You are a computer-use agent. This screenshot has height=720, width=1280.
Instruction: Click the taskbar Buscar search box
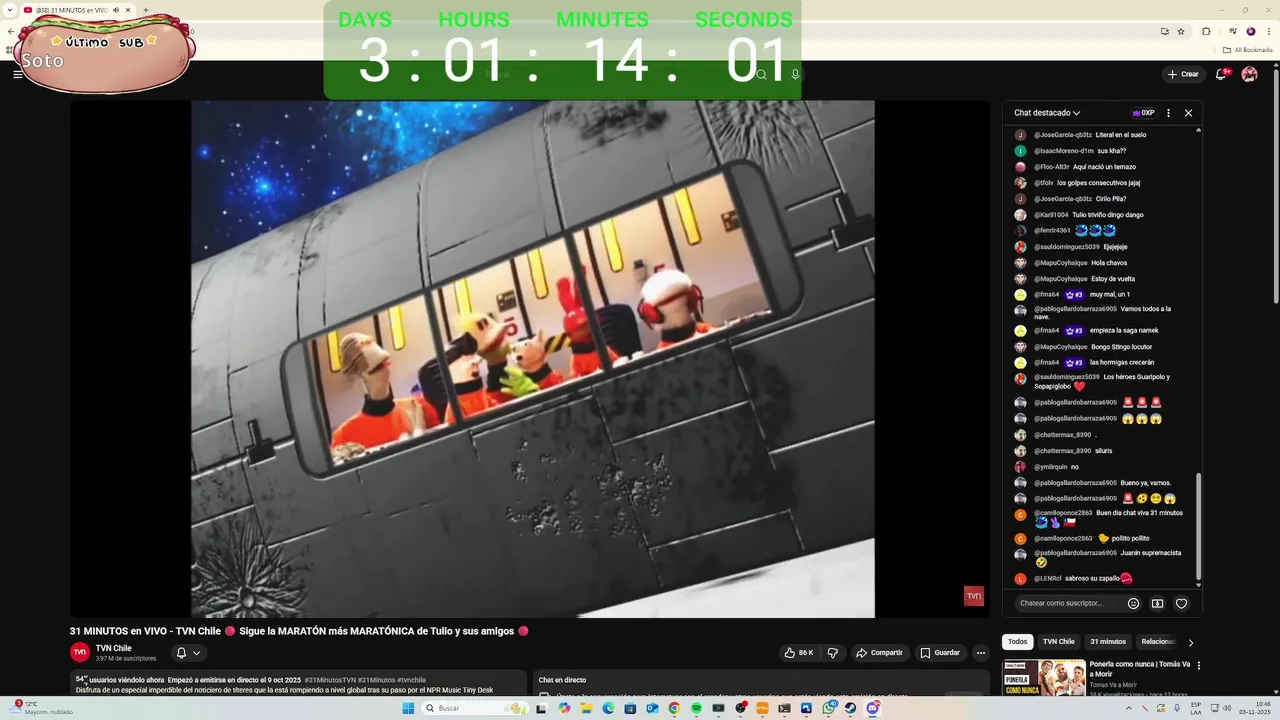pos(473,708)
